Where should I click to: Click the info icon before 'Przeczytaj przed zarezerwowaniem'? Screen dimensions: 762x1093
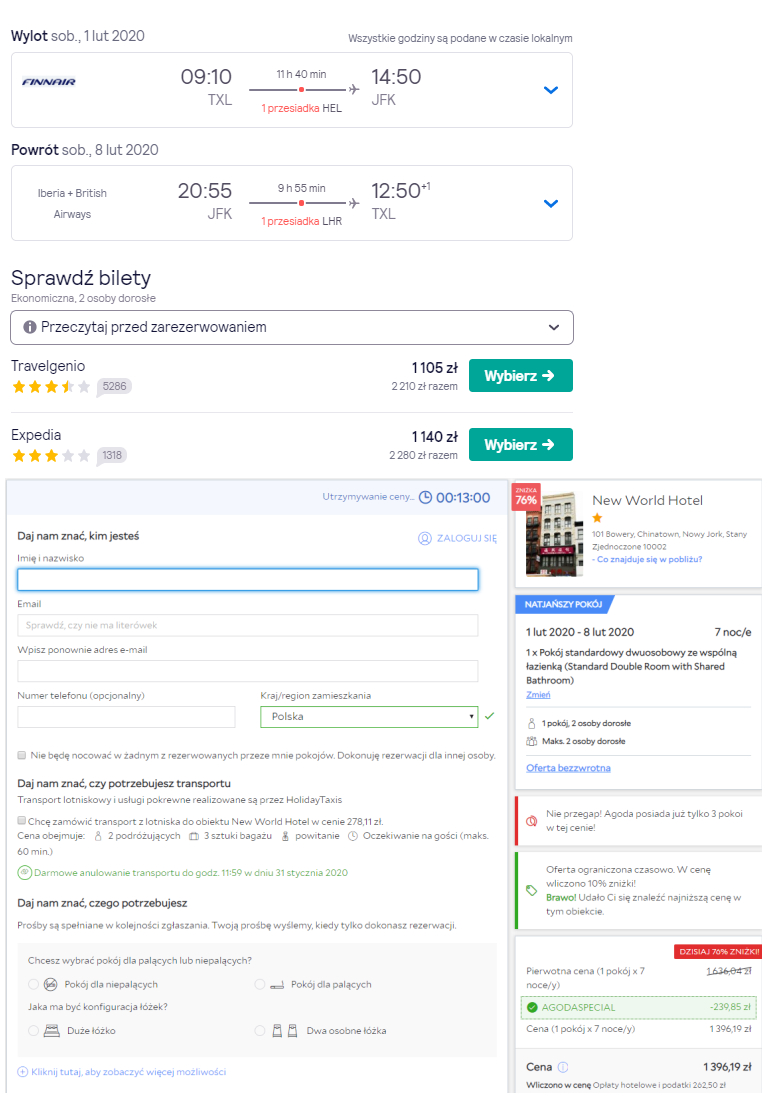pos(30,328)
